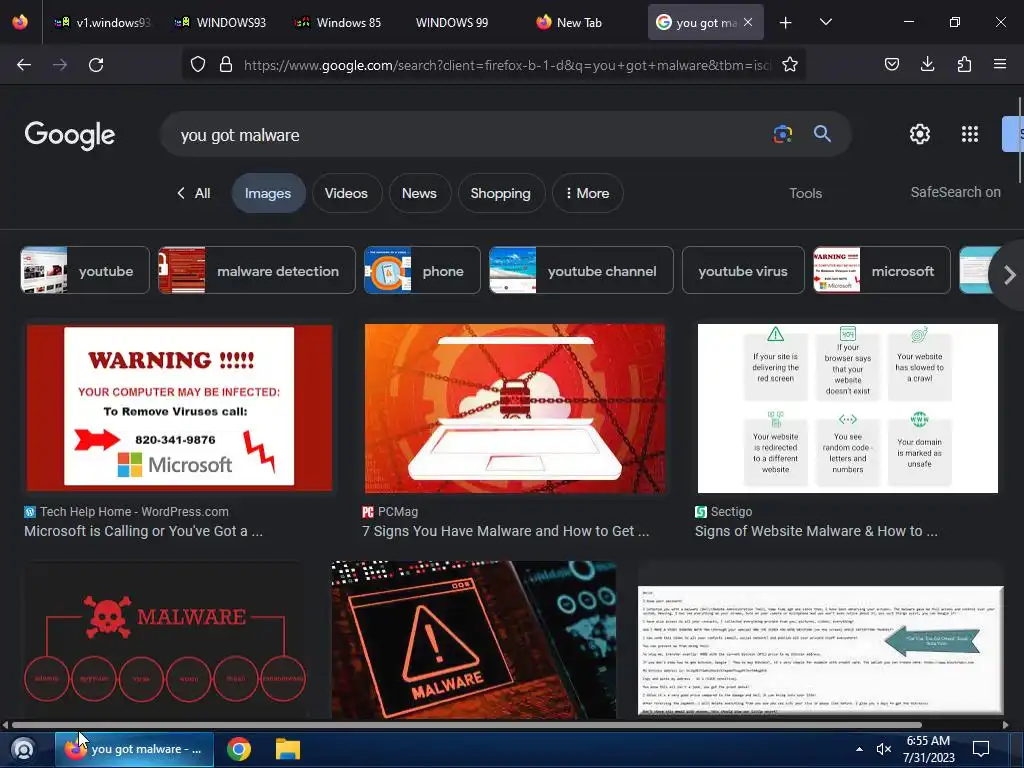Screen dimensions: 1024x768
Task: Click the muted speaker volume tray icon
Action: 884,749
